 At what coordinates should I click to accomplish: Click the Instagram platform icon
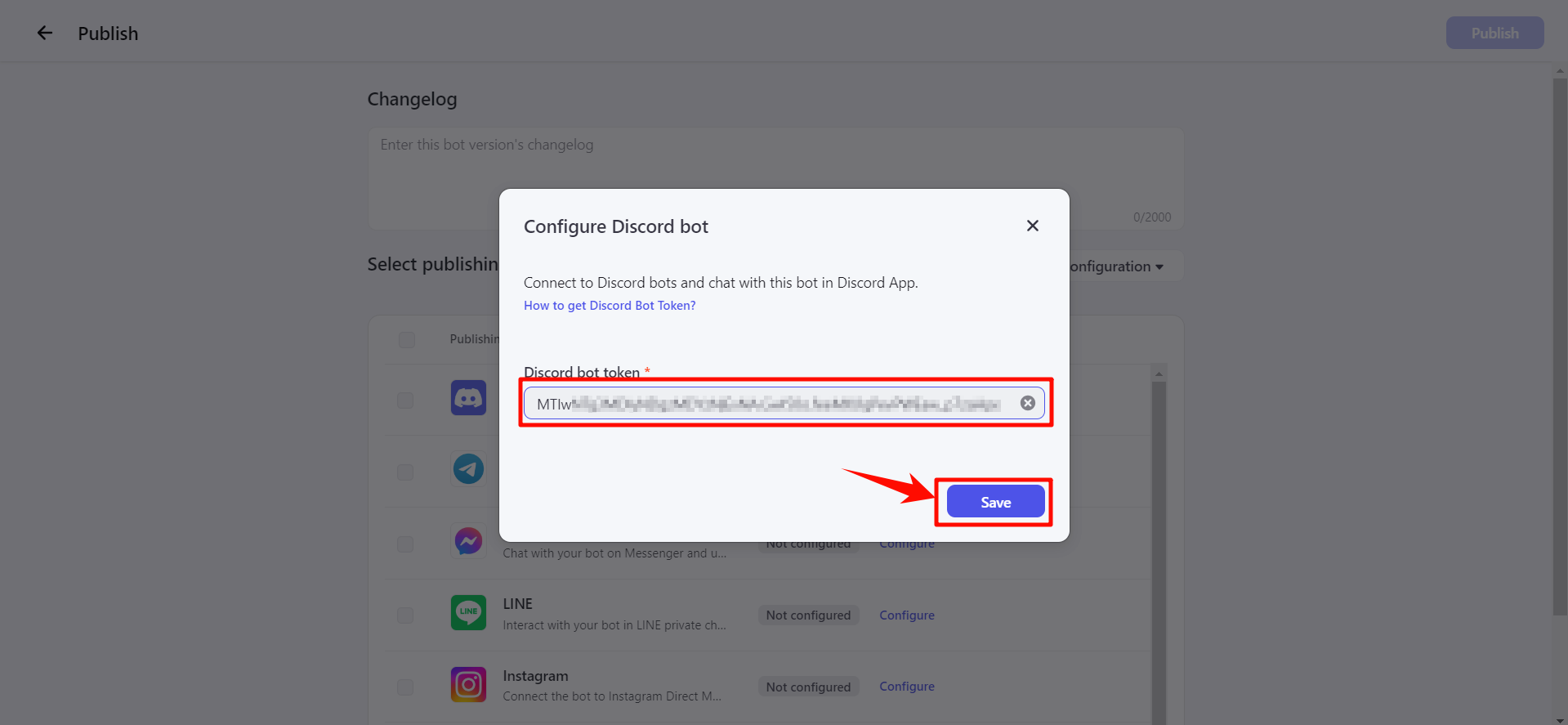point(468,684)
